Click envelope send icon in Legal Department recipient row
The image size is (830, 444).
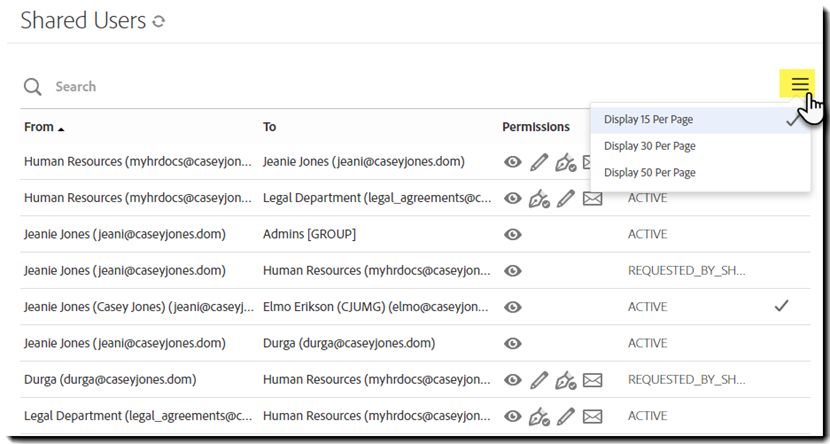593,198
